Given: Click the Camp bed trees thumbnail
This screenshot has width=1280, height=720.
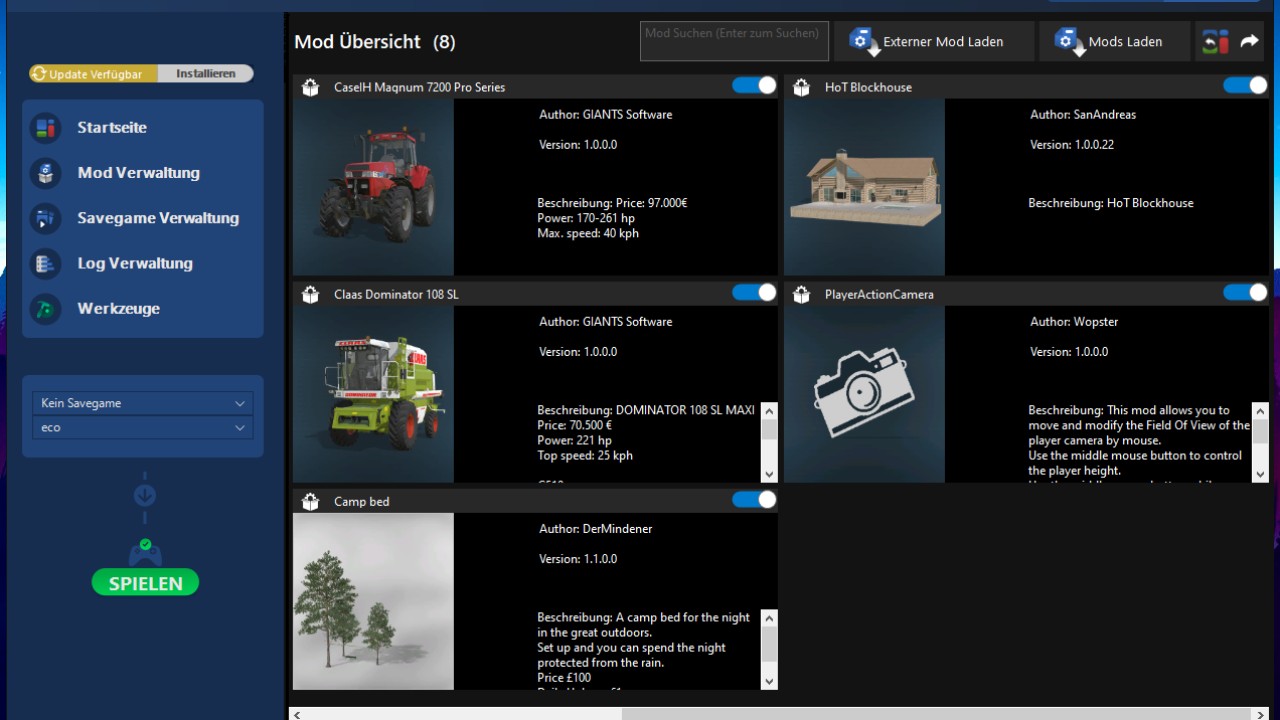Looking at the screenshot, I should tap(373, 601).
